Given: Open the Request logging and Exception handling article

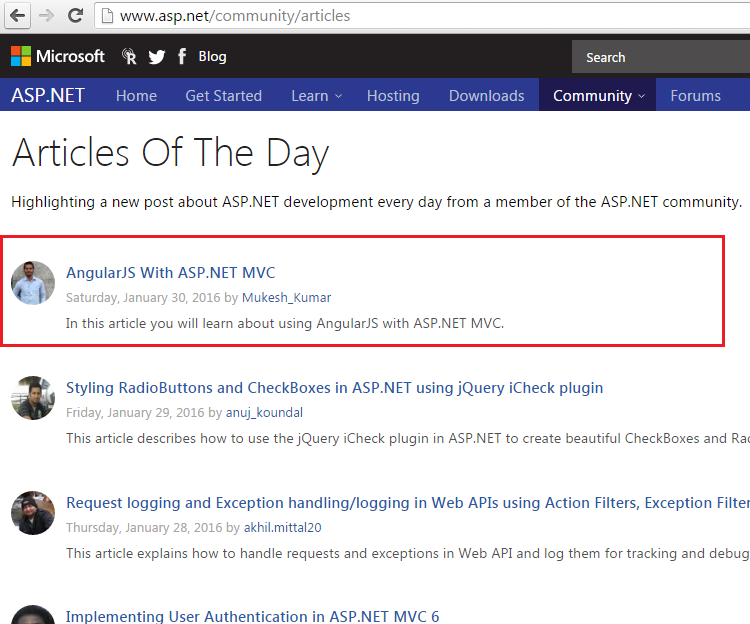Looking at the screenshot, I should [x=408, y=503].
